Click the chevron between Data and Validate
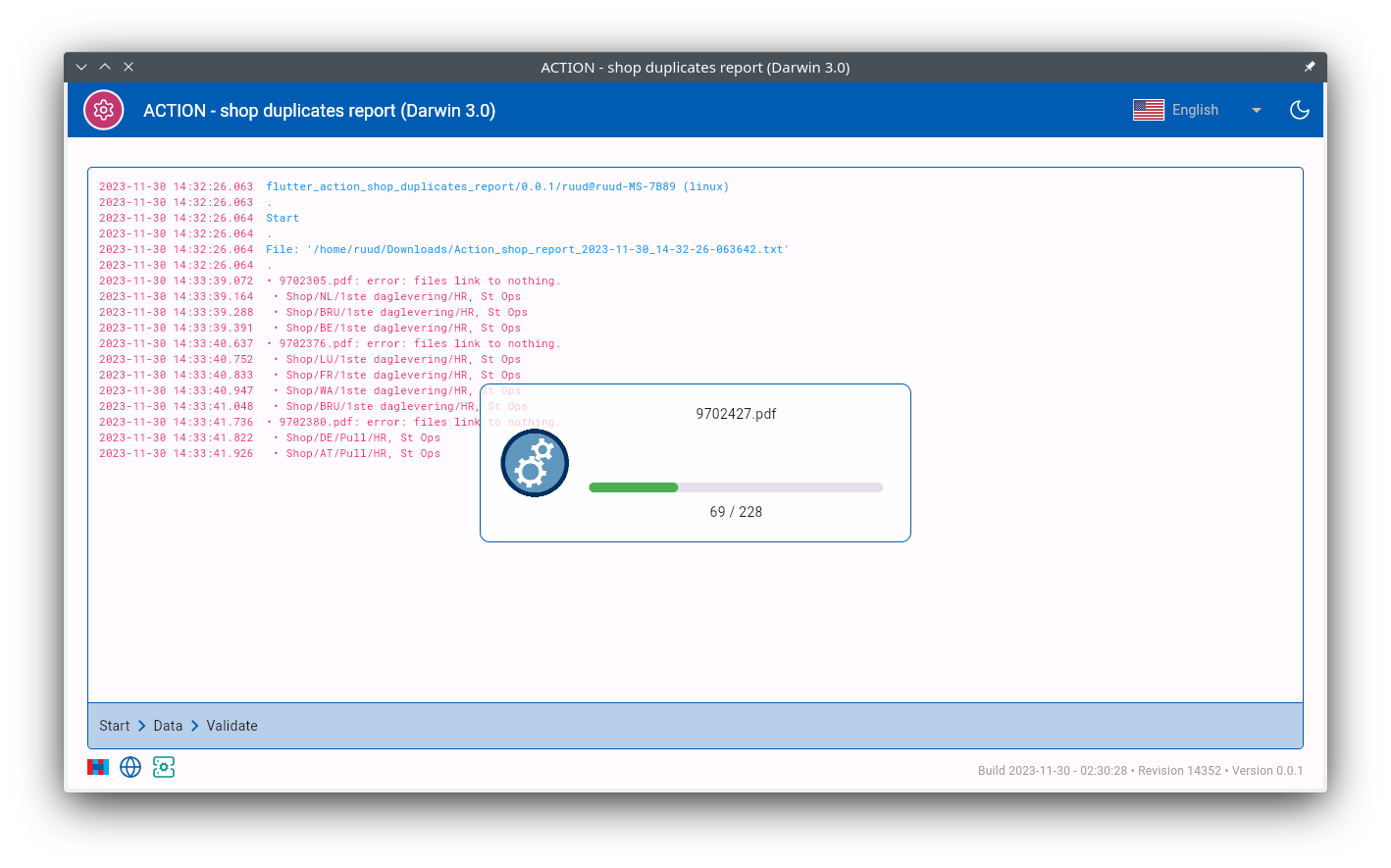The image size is (1391, 868). (194, 726)
